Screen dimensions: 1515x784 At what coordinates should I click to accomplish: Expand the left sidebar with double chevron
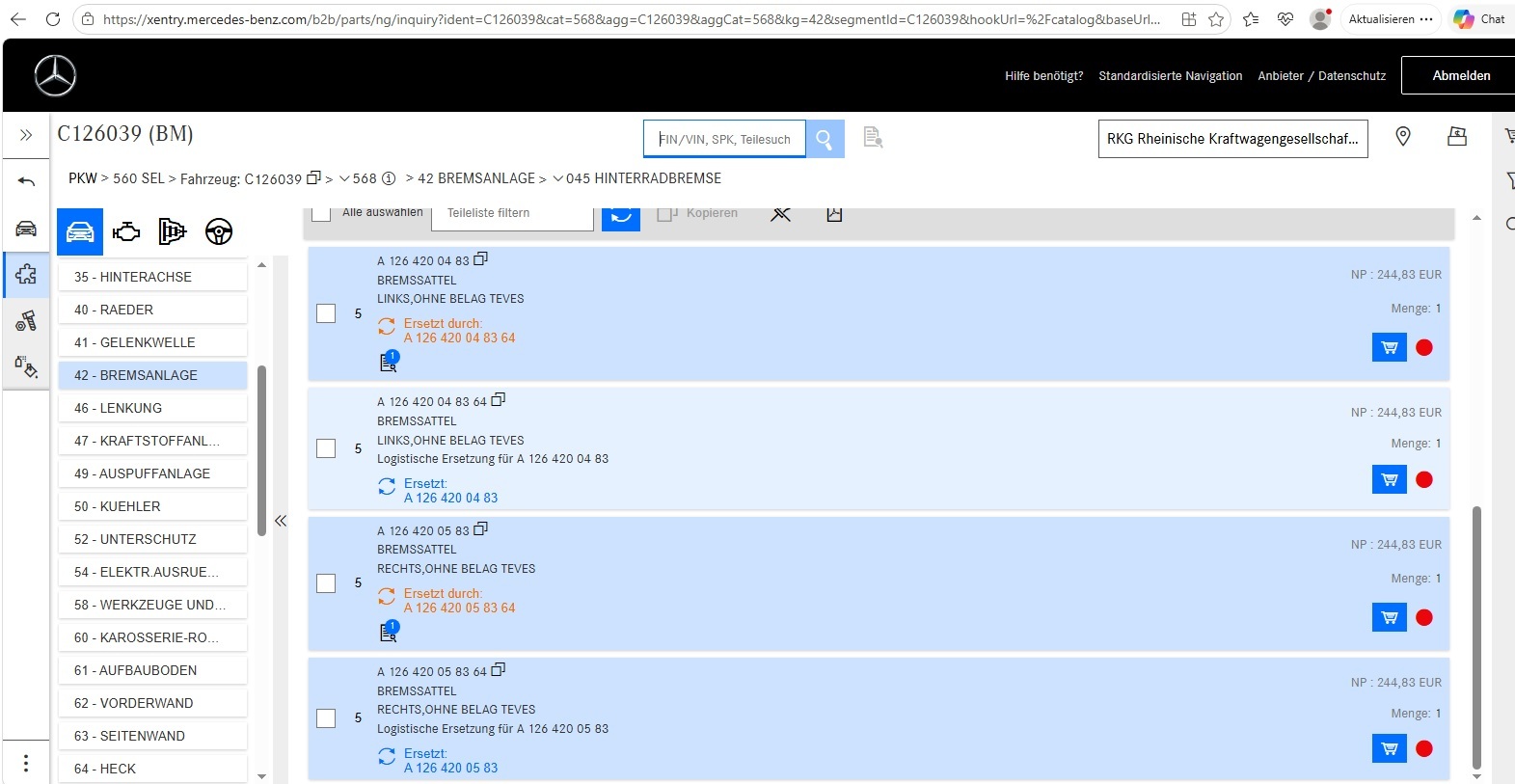[26, 135]
